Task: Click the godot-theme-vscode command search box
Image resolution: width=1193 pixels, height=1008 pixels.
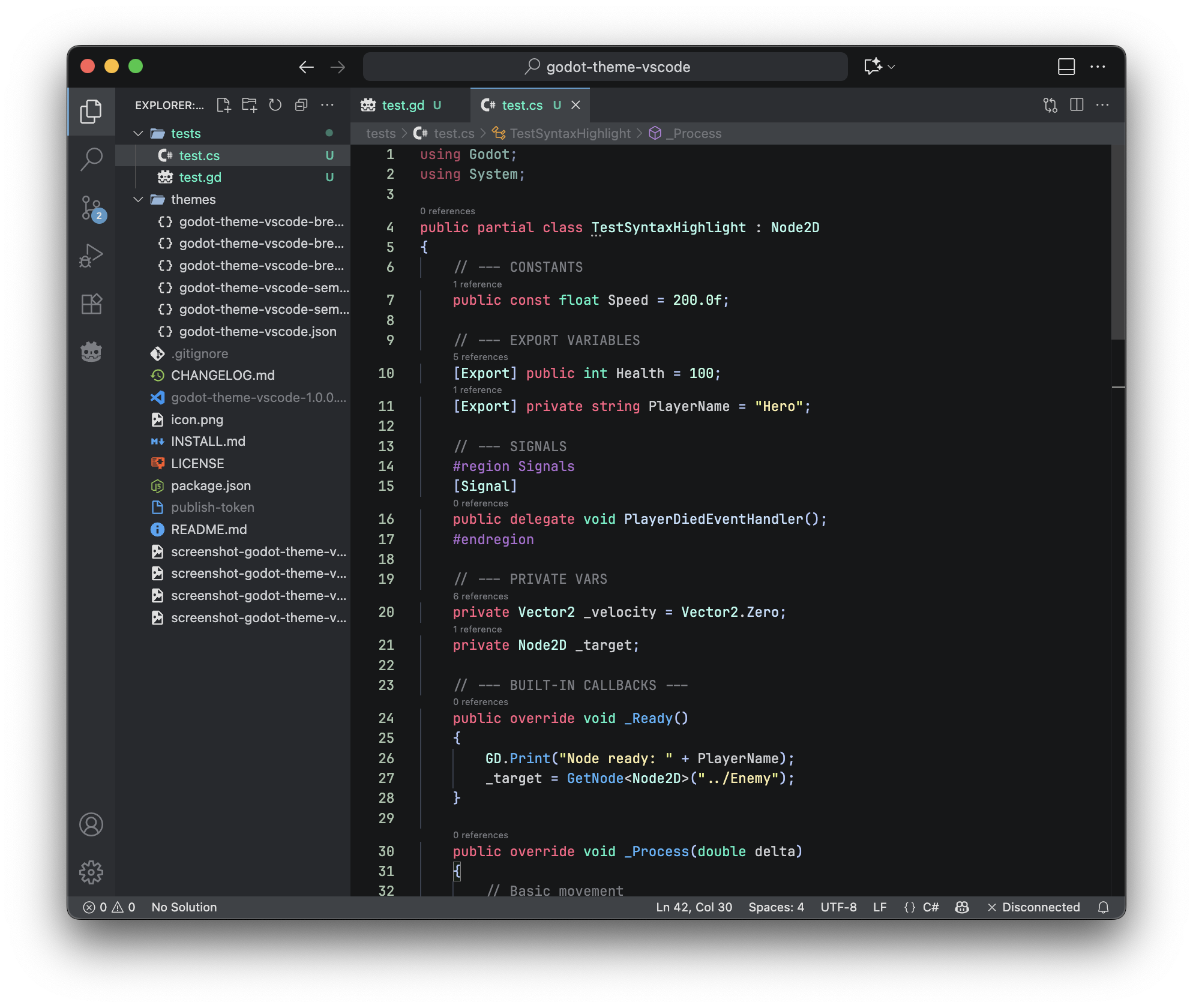Action: [605, 67]
